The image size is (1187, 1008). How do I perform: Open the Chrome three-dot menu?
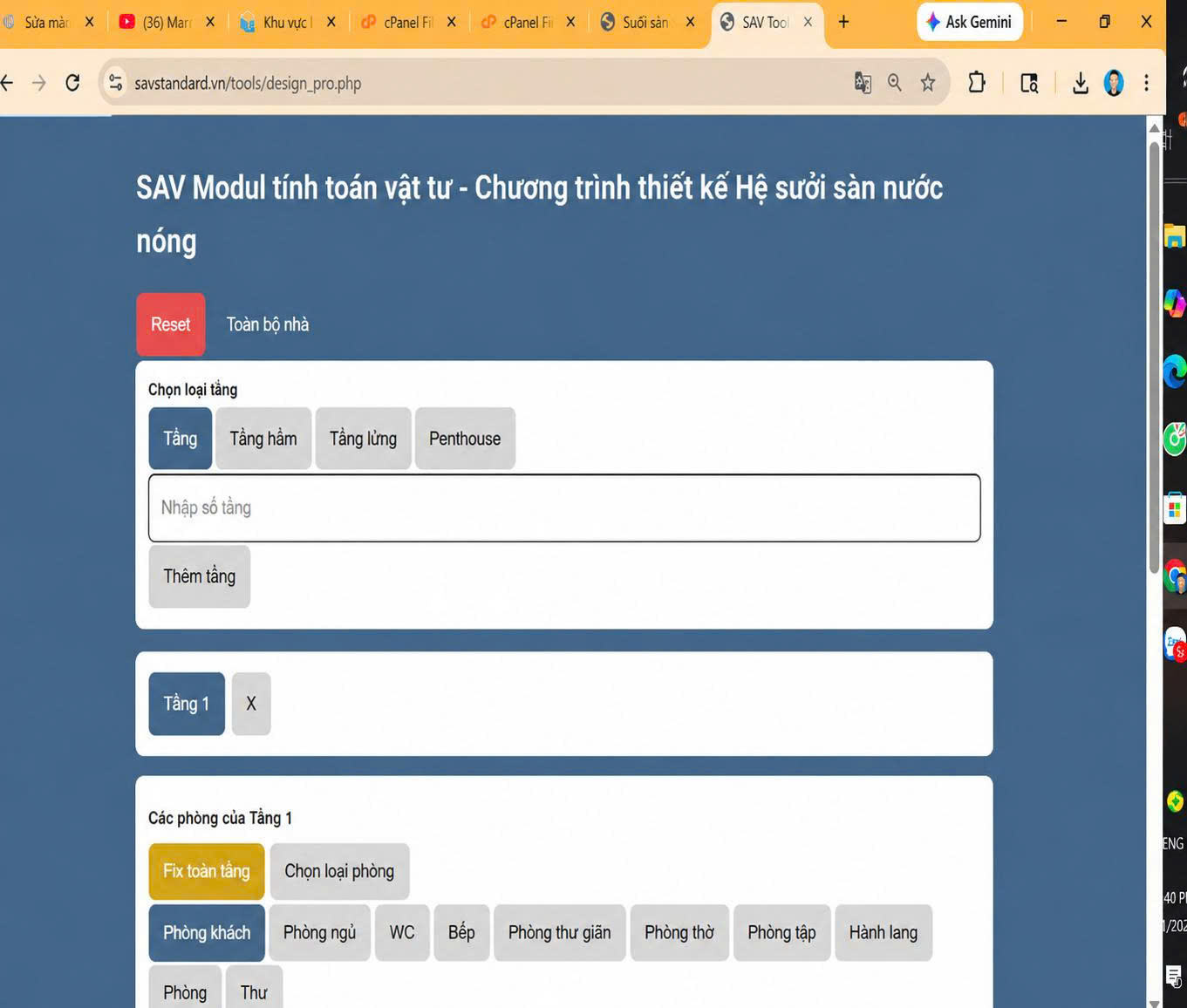pos(1146,83)
